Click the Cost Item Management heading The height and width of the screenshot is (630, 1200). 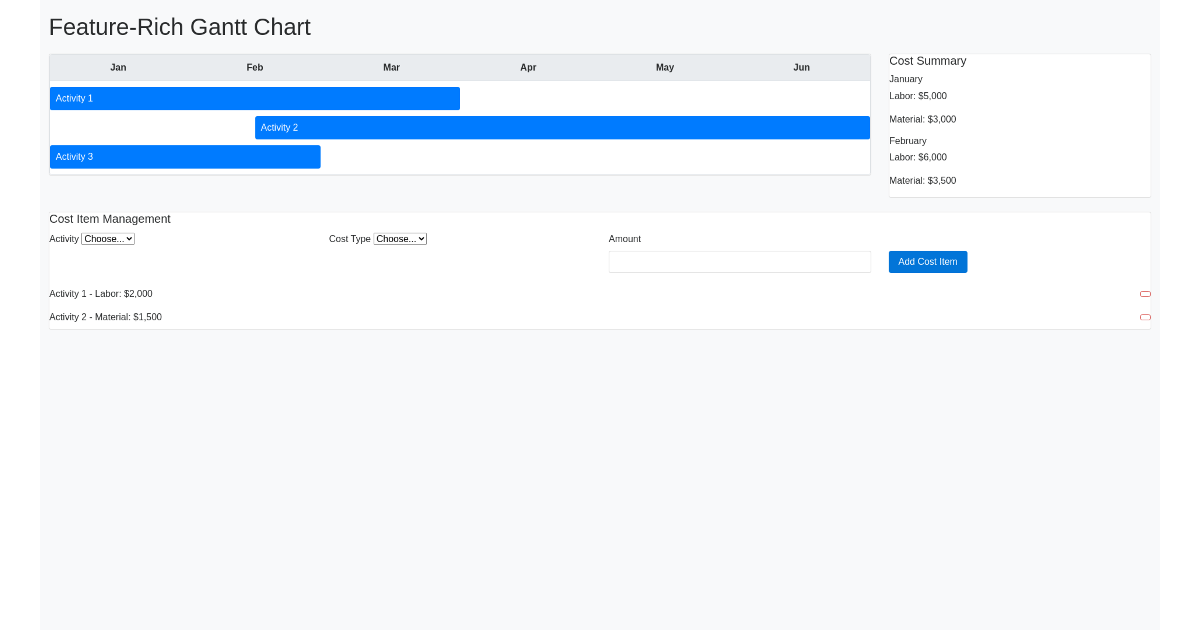coord(110,218)
